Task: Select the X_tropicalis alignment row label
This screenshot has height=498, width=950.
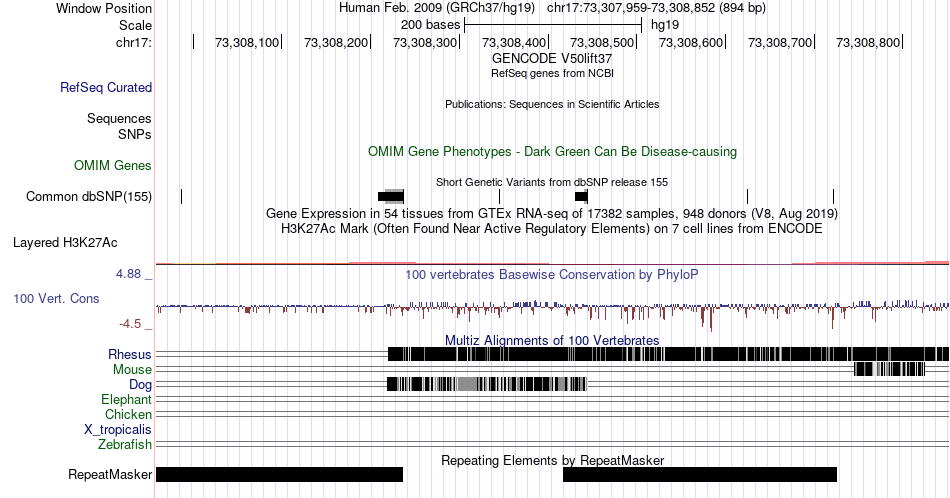Action: (118, 430)
